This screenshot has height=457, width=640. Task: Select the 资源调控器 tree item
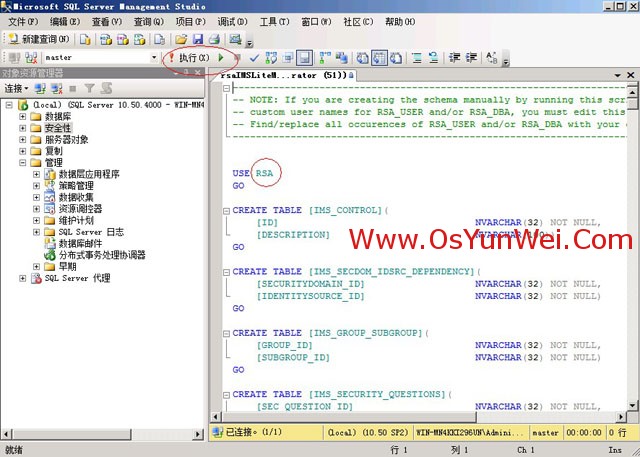coord(80,209)
